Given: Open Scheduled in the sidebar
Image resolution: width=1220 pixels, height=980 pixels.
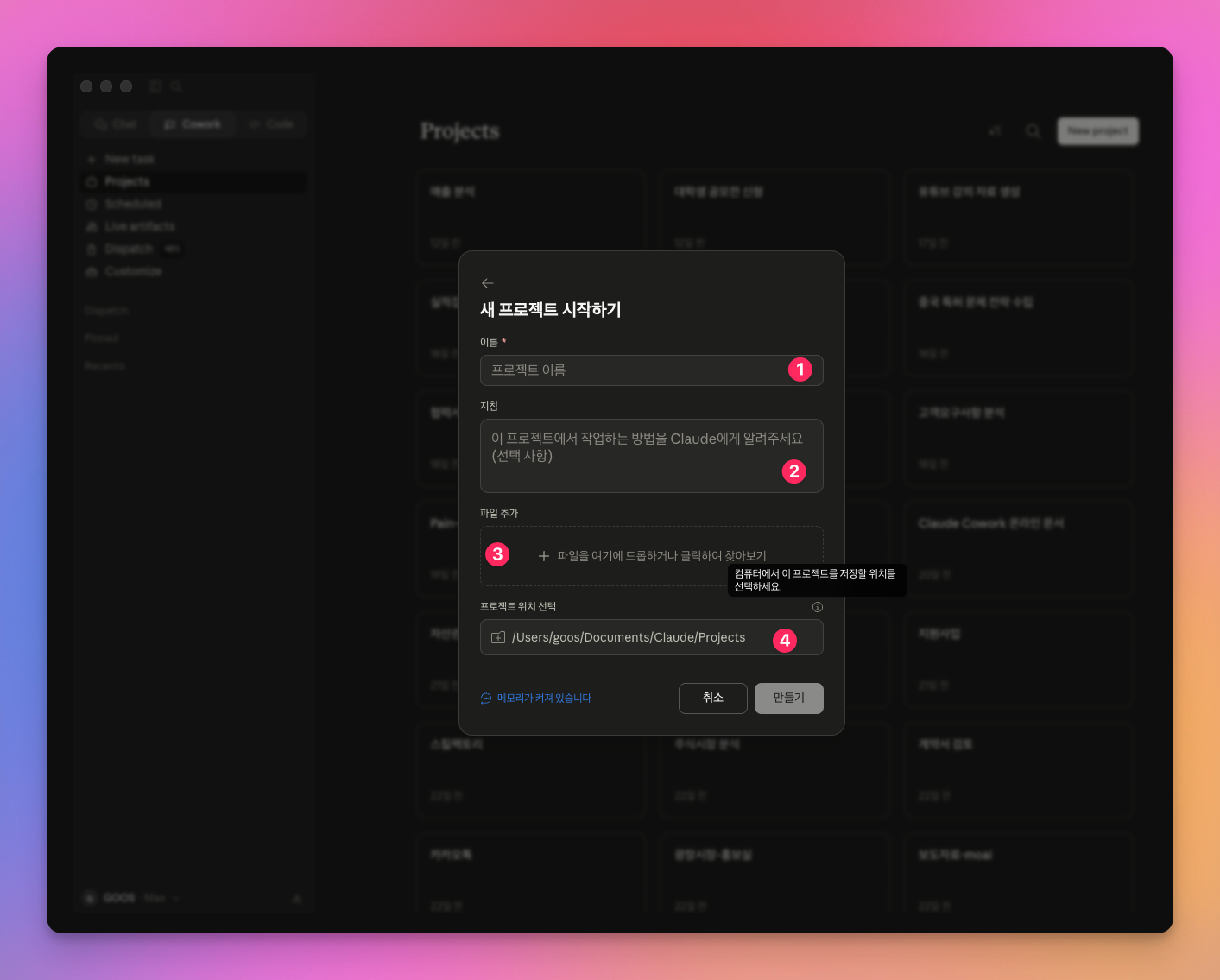Looking at the screenshot, I should pos(193,204).
